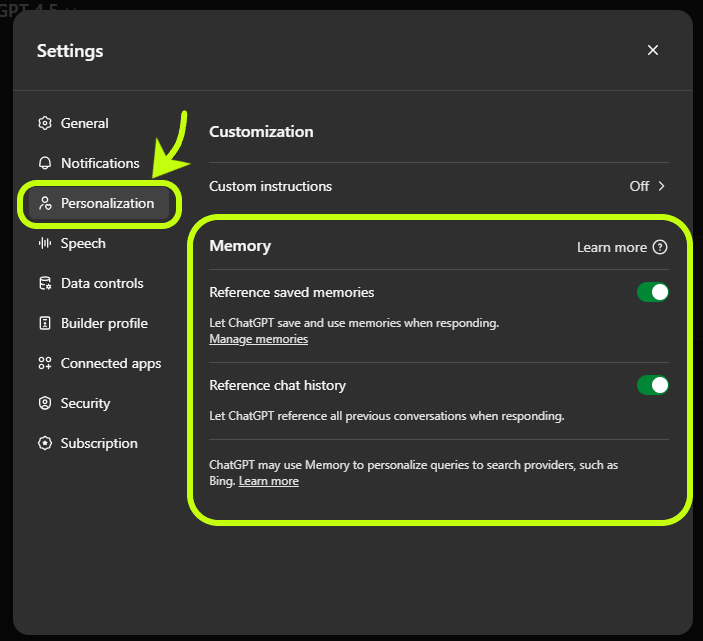Open the Notifications settings tab
Image resolution: width=703 pixels, height=641 pixels.
point(100,163)
